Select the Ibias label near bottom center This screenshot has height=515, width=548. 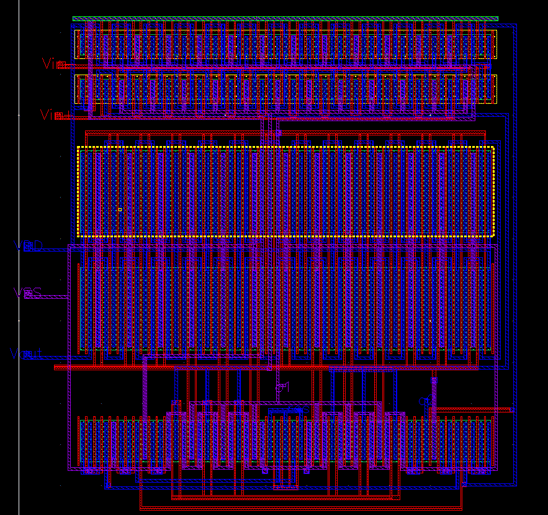(297, 409)
